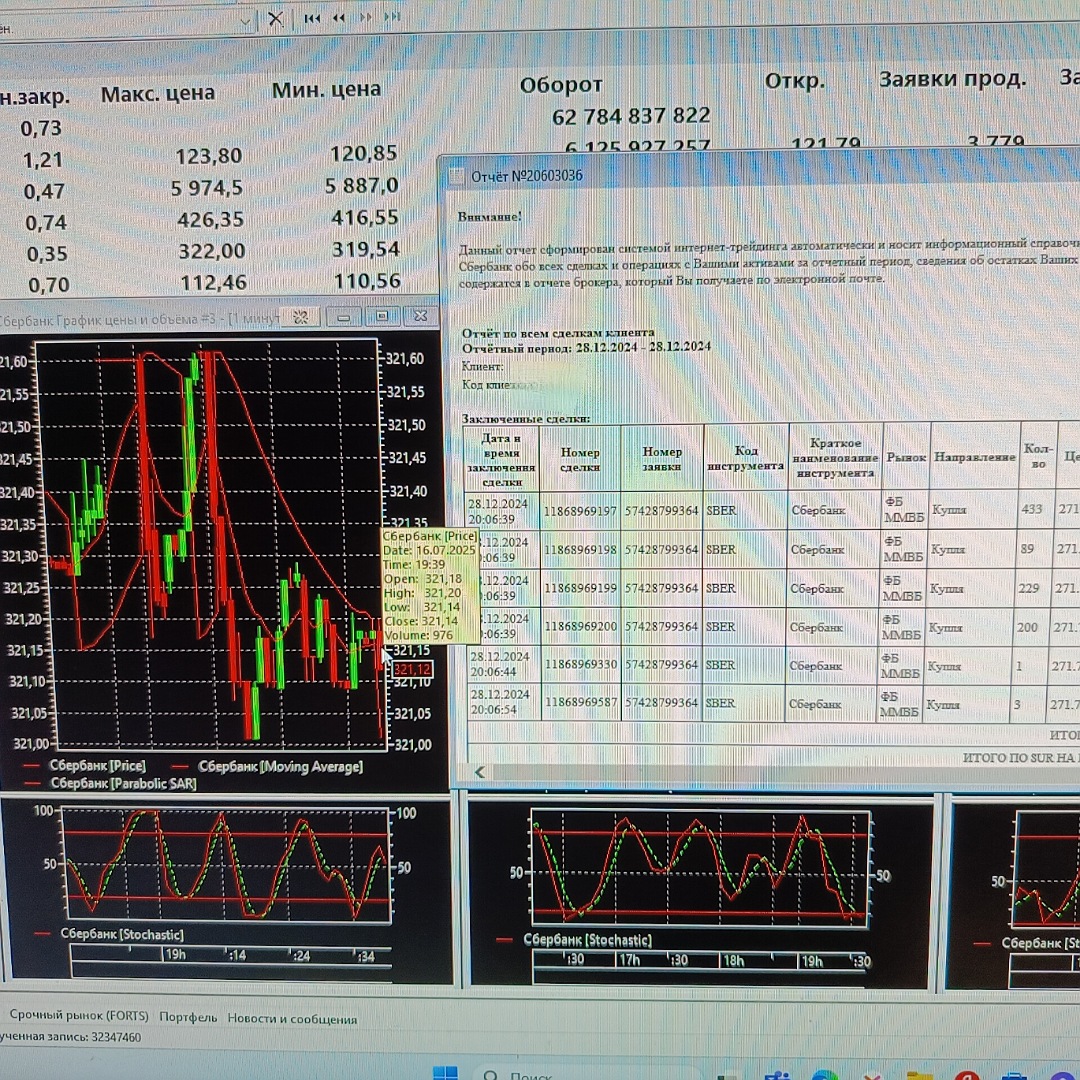The width and height of the screenshot is (1080, 1080).
Task: Click the turnover value 62 784 837 822
Action: click(x=631, y=116)
